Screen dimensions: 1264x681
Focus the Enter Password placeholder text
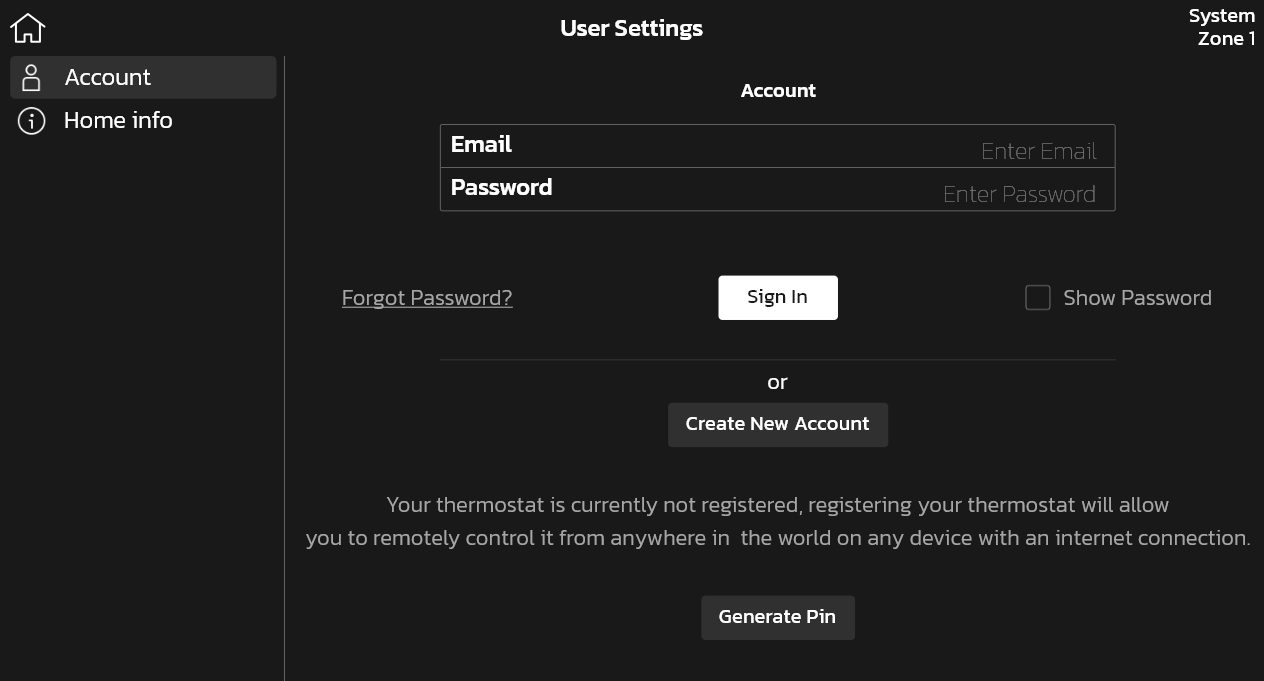pos(1019,194)
